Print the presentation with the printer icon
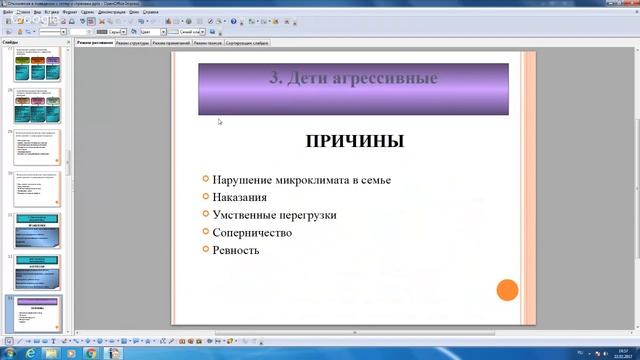 click(x=71, y=21)
